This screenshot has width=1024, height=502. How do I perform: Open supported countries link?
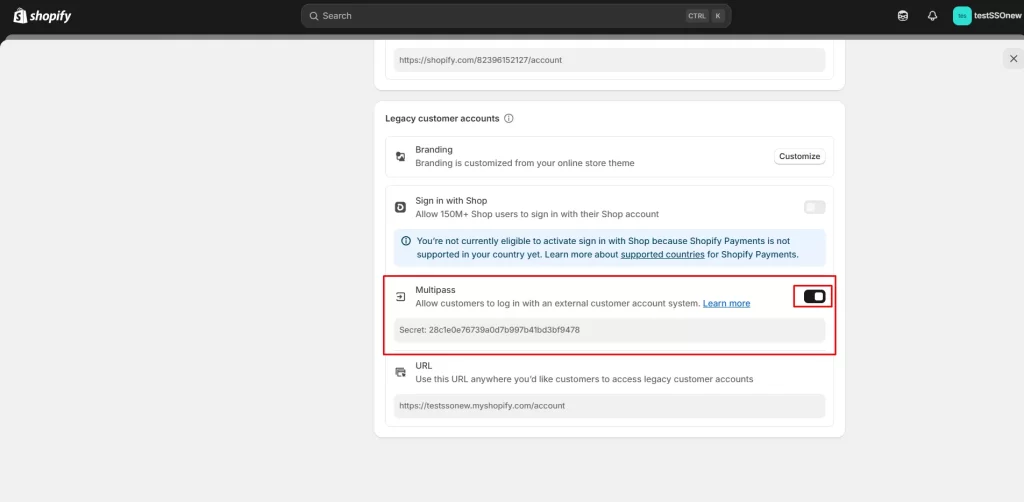(x=662, y=255)
